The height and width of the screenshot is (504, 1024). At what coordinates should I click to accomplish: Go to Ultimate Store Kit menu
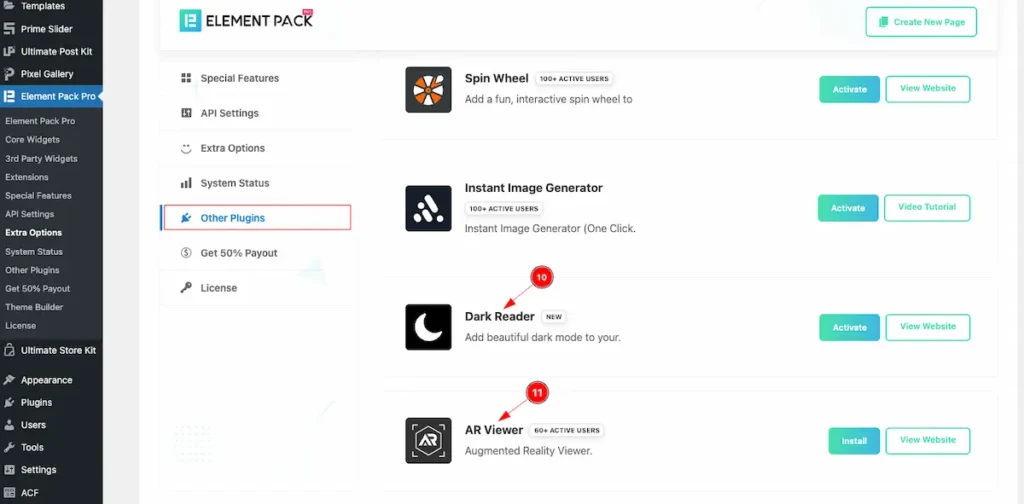[x=58, y=350]
